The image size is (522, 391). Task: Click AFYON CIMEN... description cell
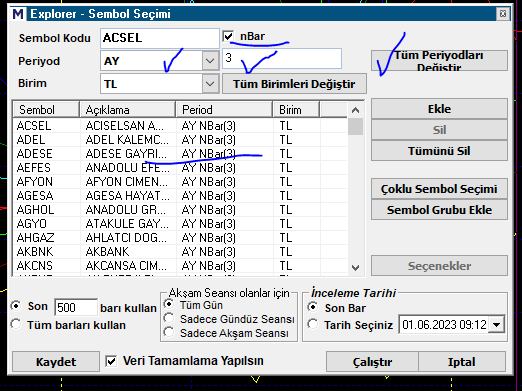pyautogui.click(x=127, y=182)
